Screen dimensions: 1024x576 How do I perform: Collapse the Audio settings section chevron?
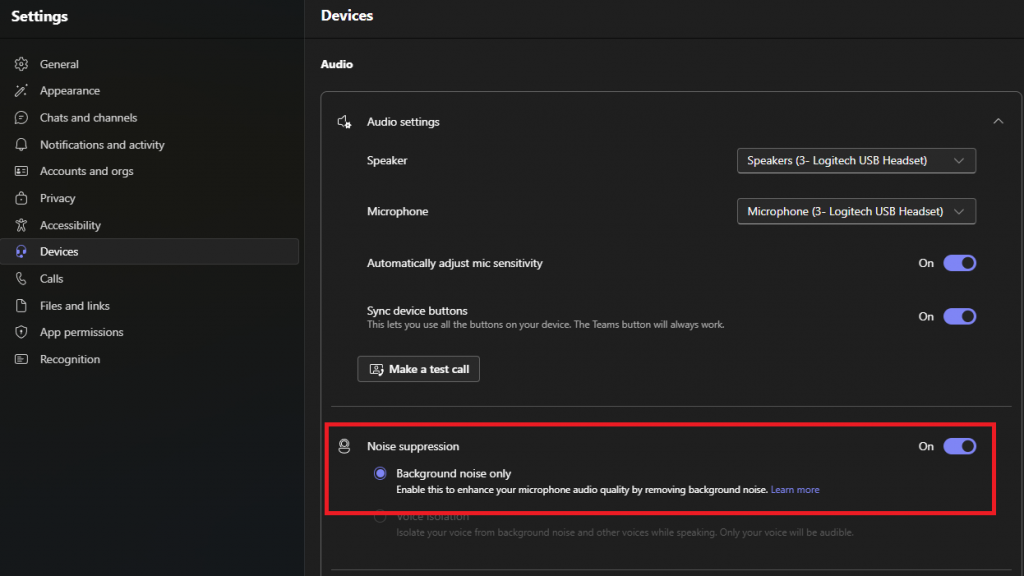point(997,121)
